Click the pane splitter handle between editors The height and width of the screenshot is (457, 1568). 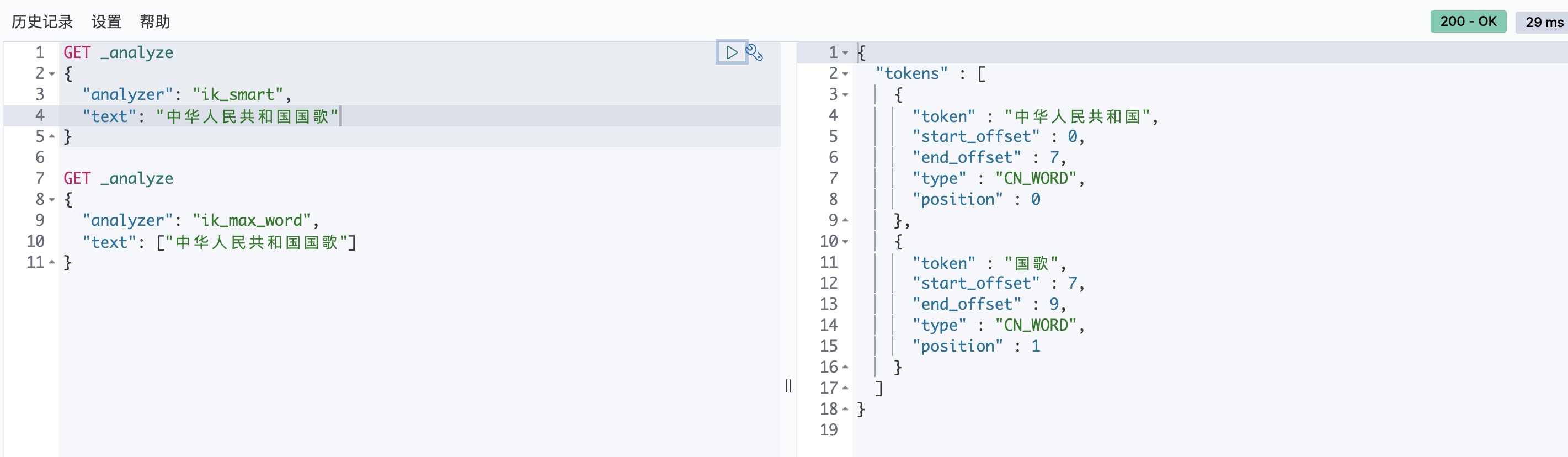[x=788, y=386]
